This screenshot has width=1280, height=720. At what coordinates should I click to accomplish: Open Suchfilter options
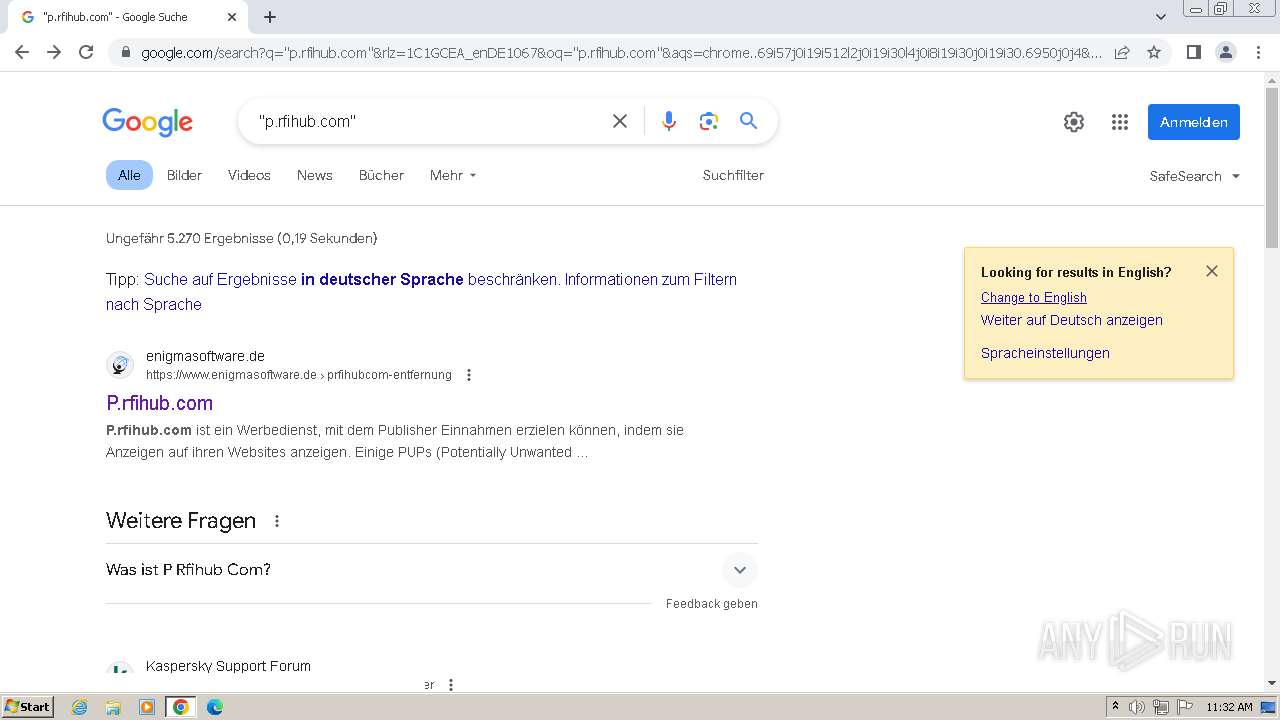(x=733, y=175)
